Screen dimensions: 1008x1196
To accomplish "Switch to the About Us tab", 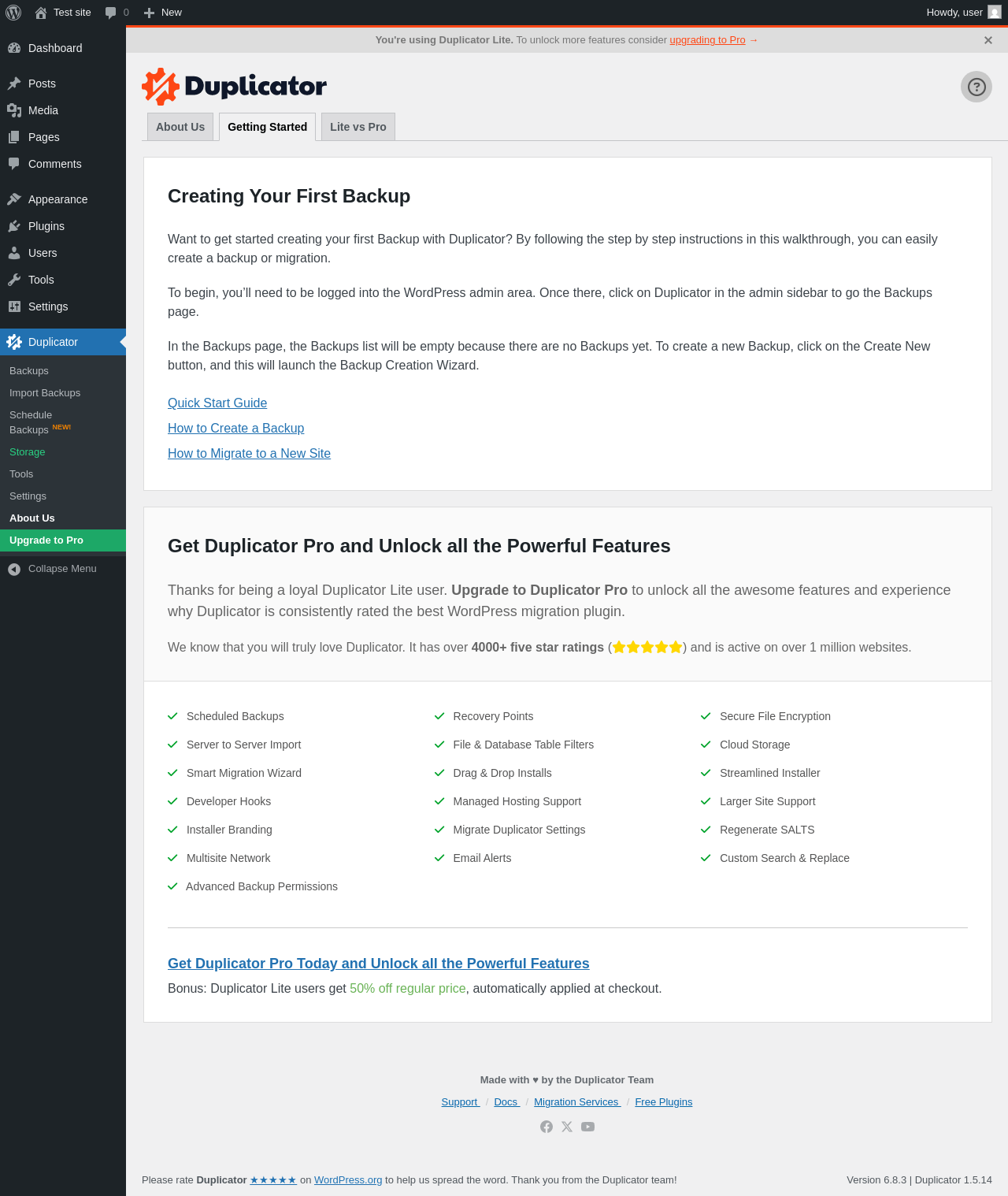I will pos(180,127).
